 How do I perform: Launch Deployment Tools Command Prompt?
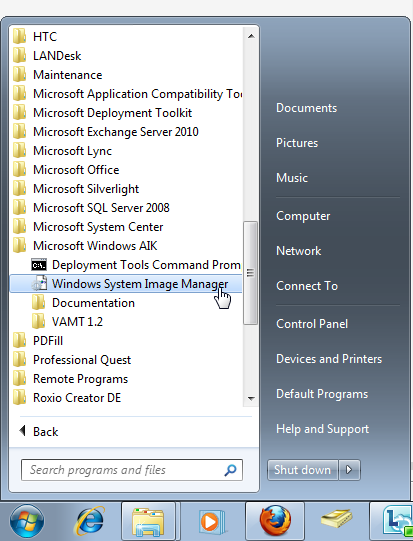[x=126, y=265]
